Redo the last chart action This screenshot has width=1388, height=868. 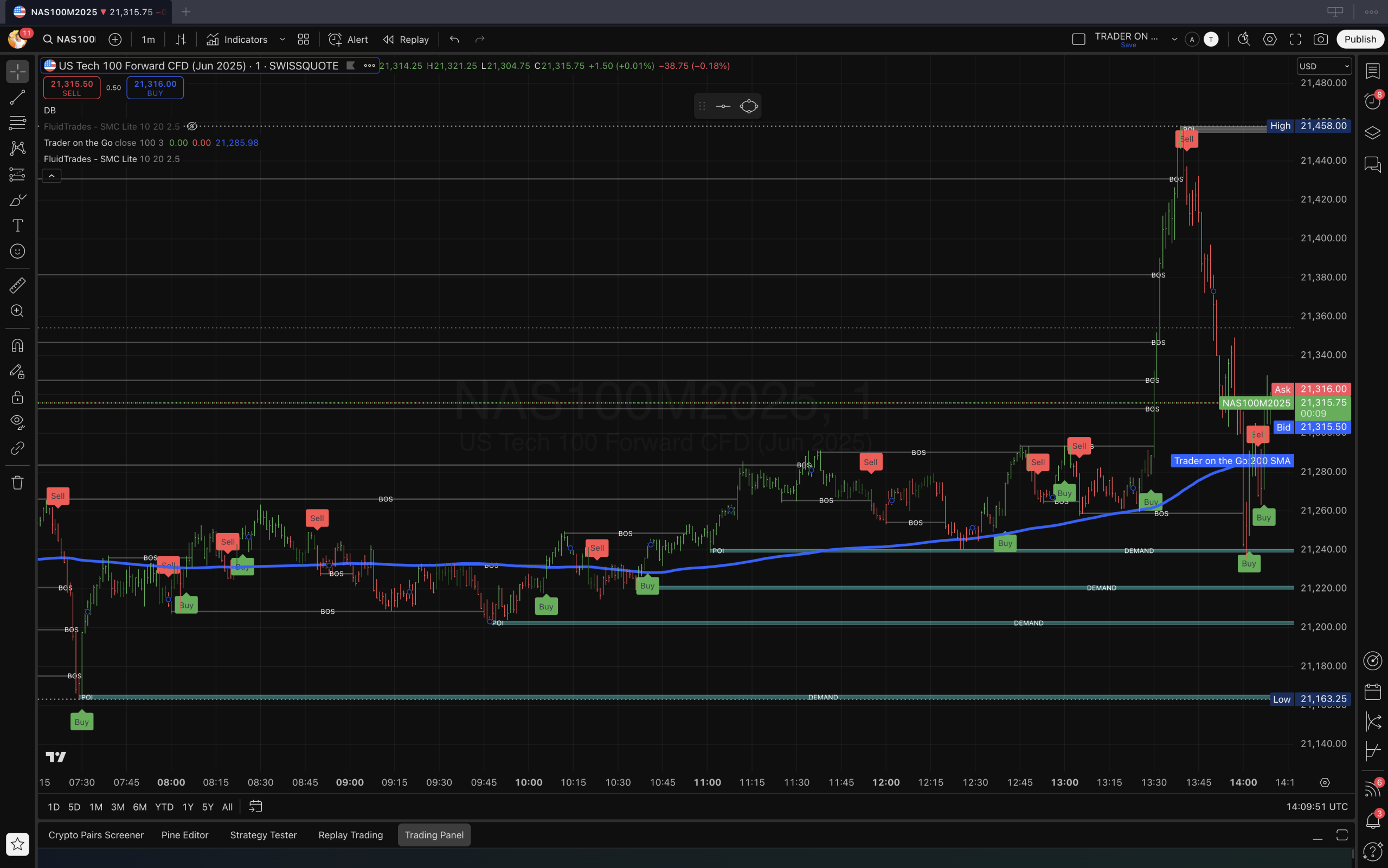pyautogui.click(x=480, y=39)
